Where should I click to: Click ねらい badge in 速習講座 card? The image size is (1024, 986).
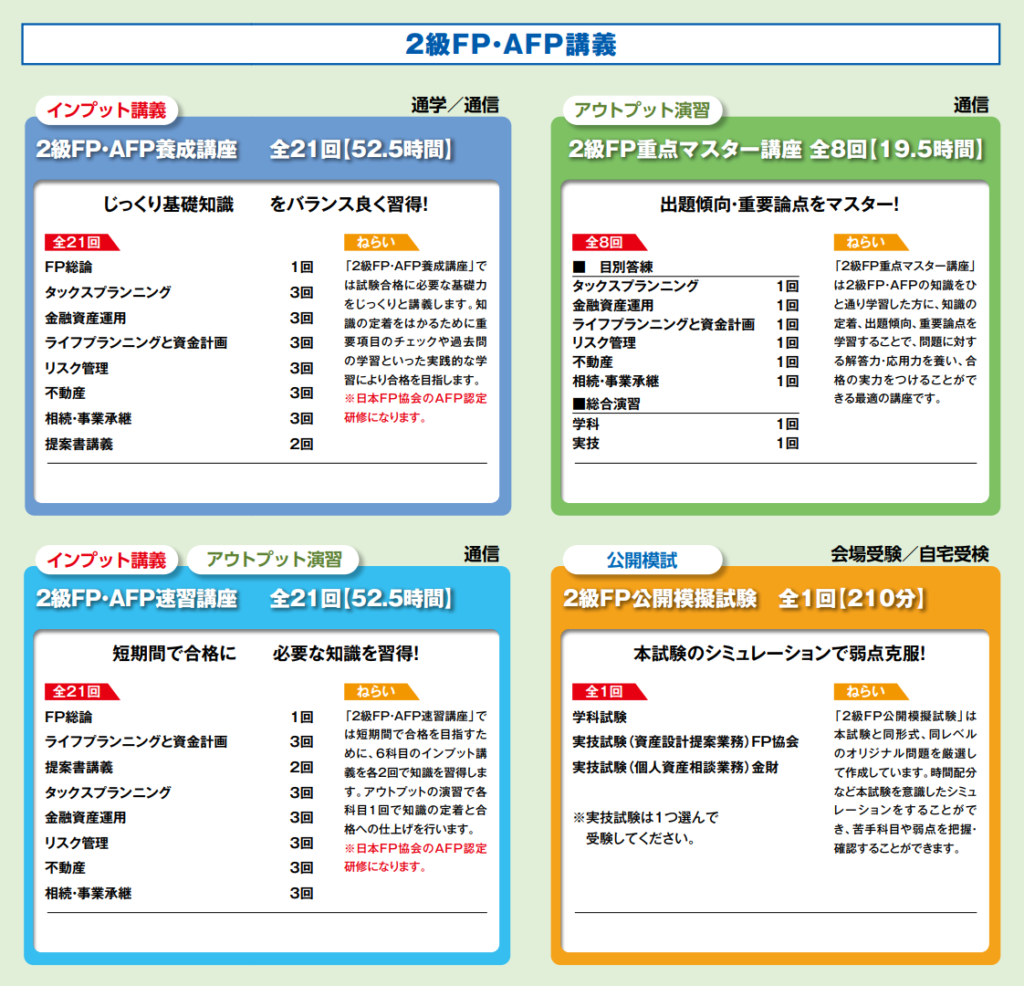point(372,691)
